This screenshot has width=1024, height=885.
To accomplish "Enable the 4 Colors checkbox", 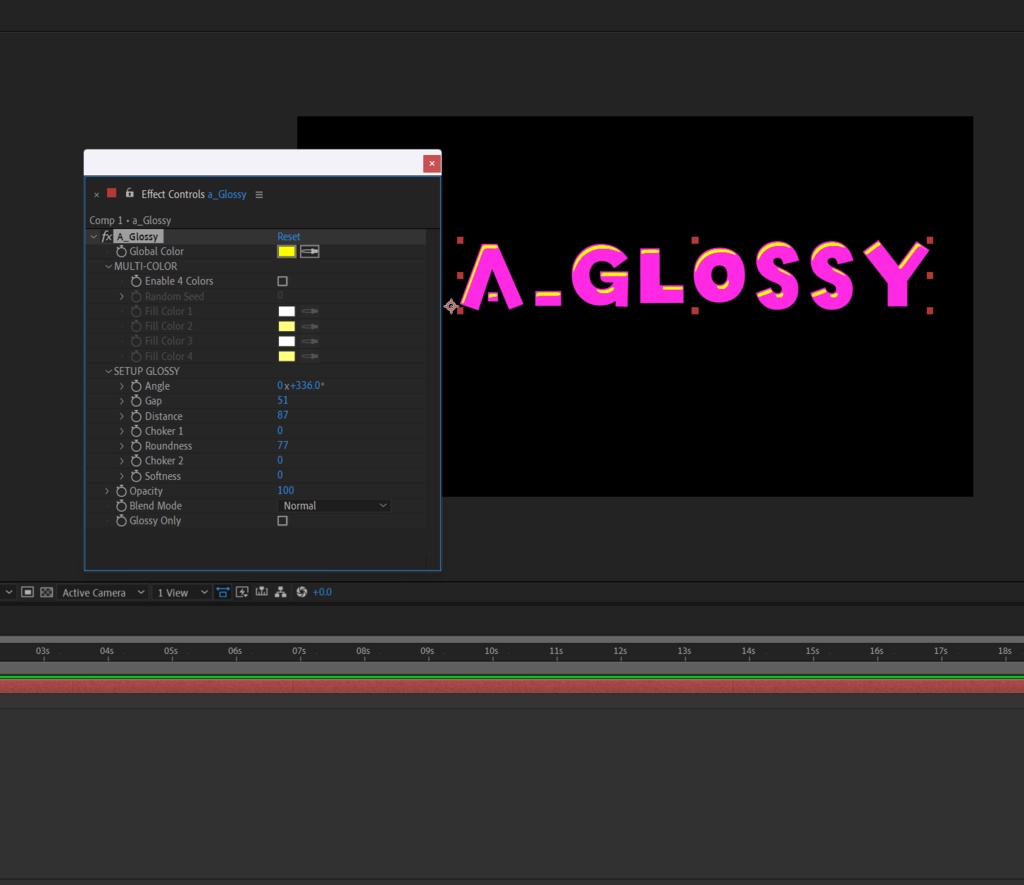I will point(282,281).
